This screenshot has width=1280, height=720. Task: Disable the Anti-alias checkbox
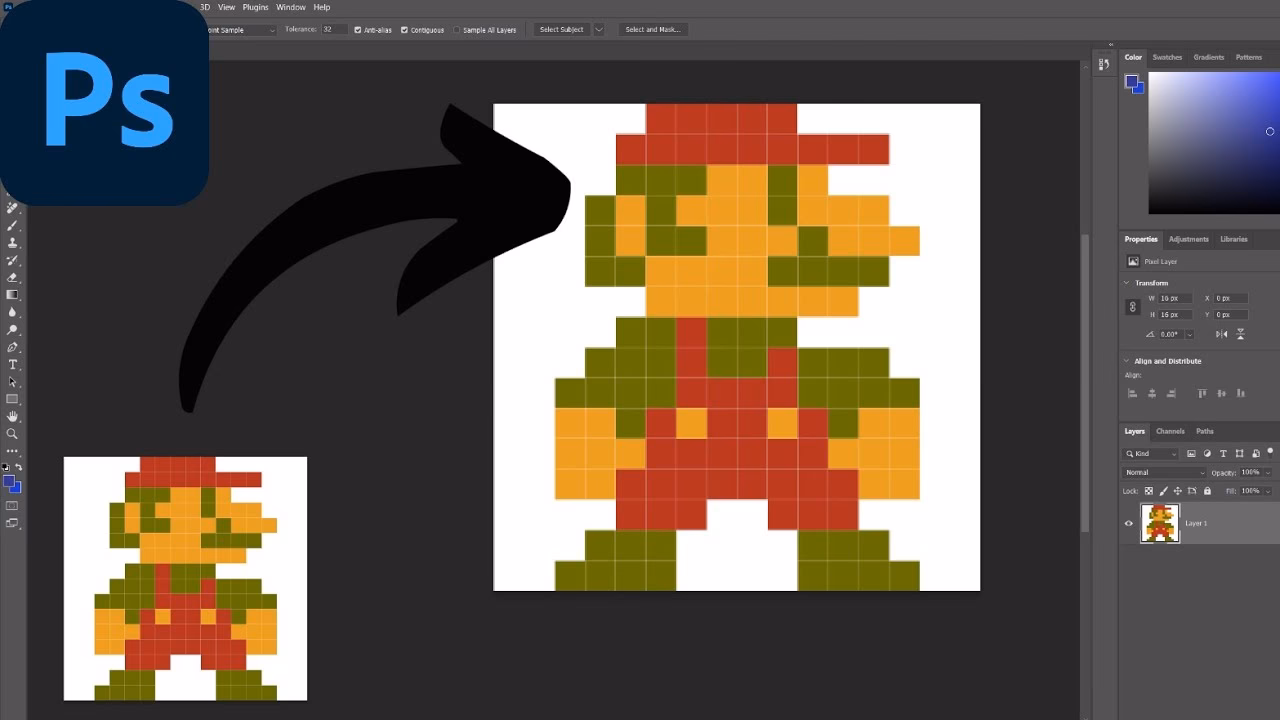pos(359,30)
